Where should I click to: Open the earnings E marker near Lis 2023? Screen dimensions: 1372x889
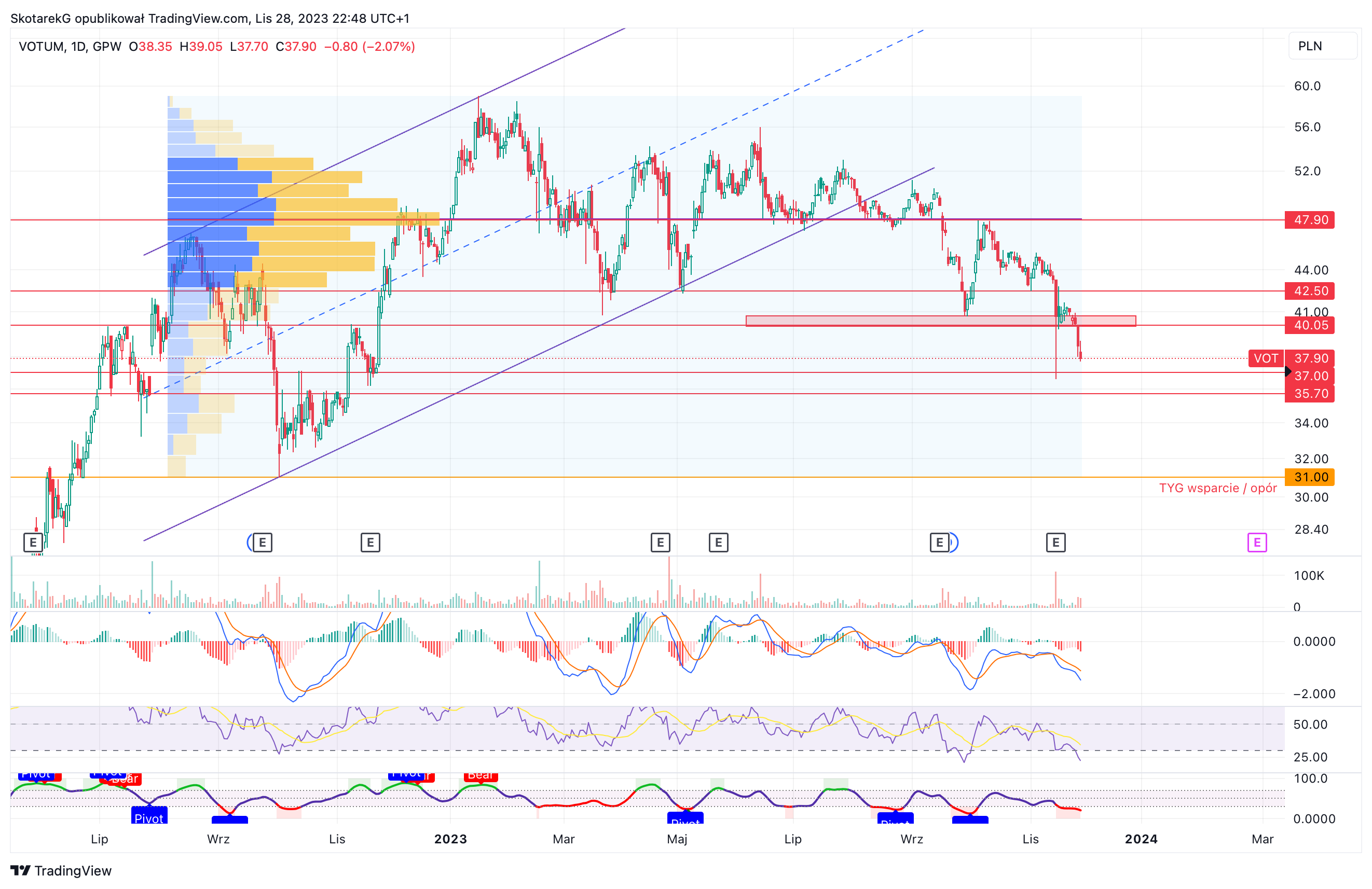[x=1055, y=542]
